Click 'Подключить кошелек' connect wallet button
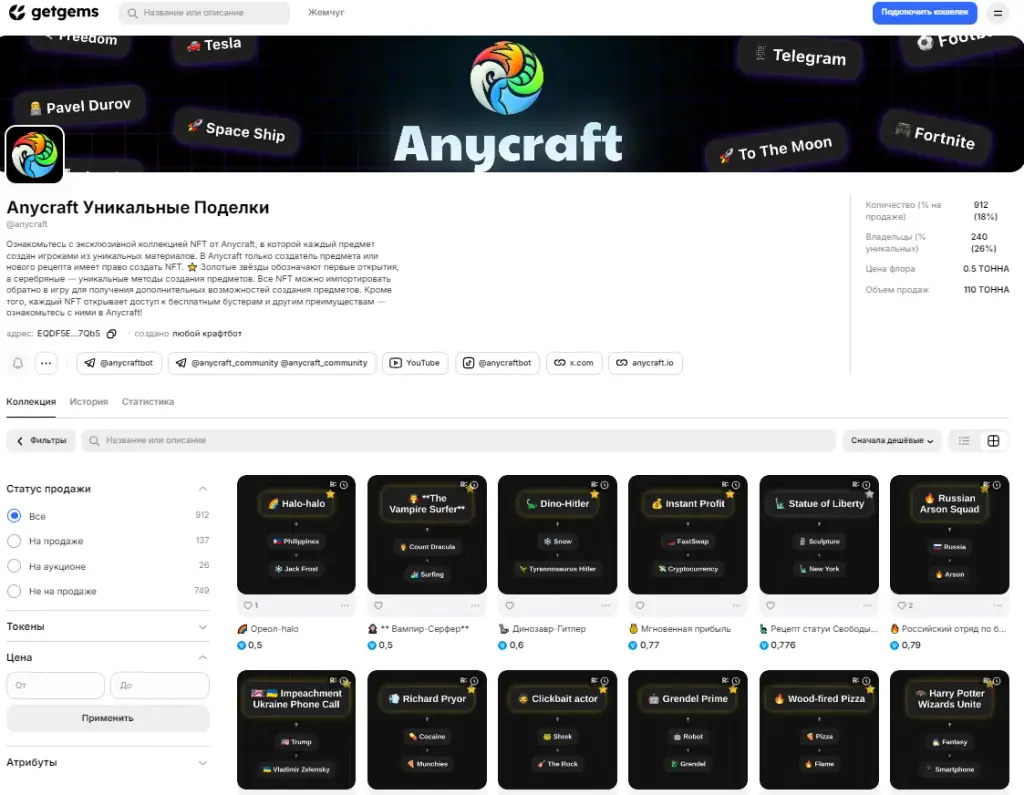Image resolution: width=1024 pixels, height=795 pixels. 925,12
